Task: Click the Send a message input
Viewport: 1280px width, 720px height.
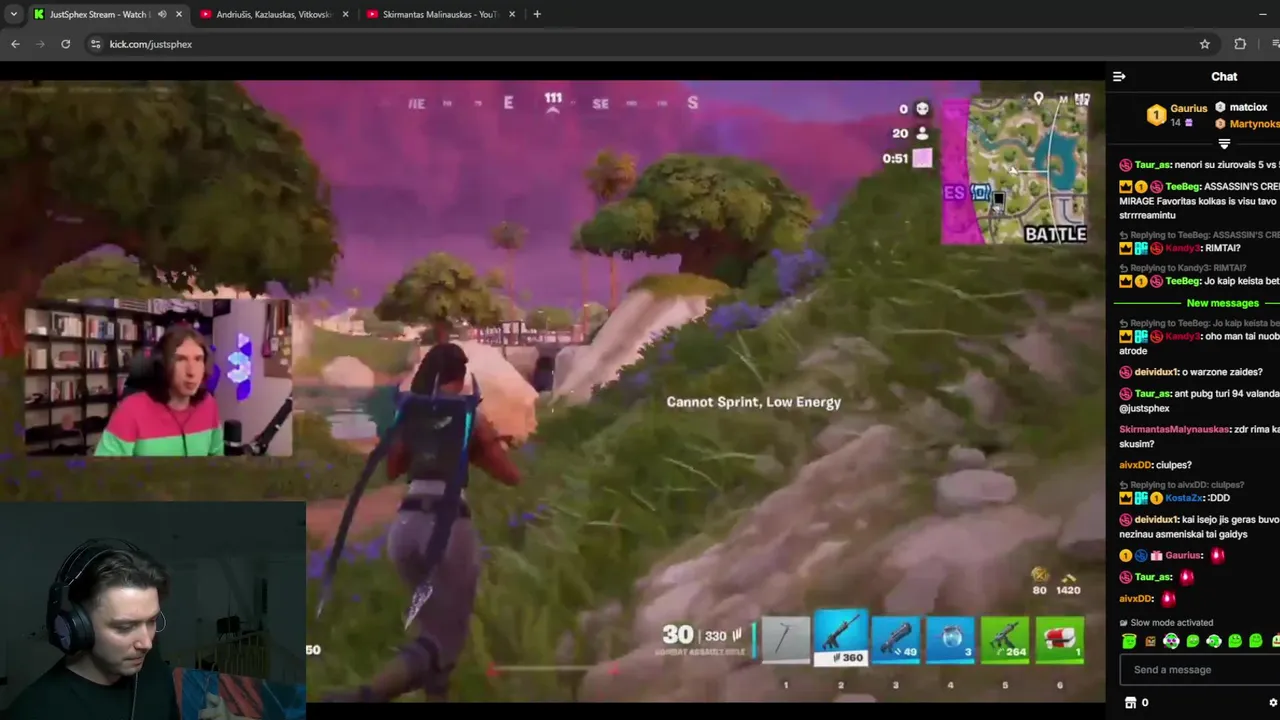Action: click(x=1200, y=670)
